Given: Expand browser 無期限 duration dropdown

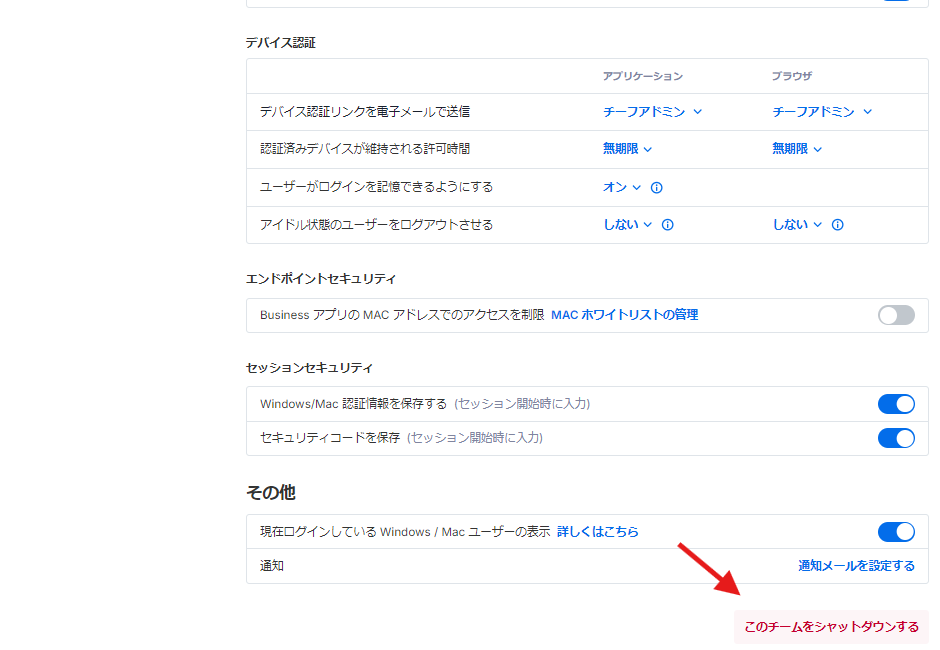Looking at the screenshot, I should coord(797,149).
